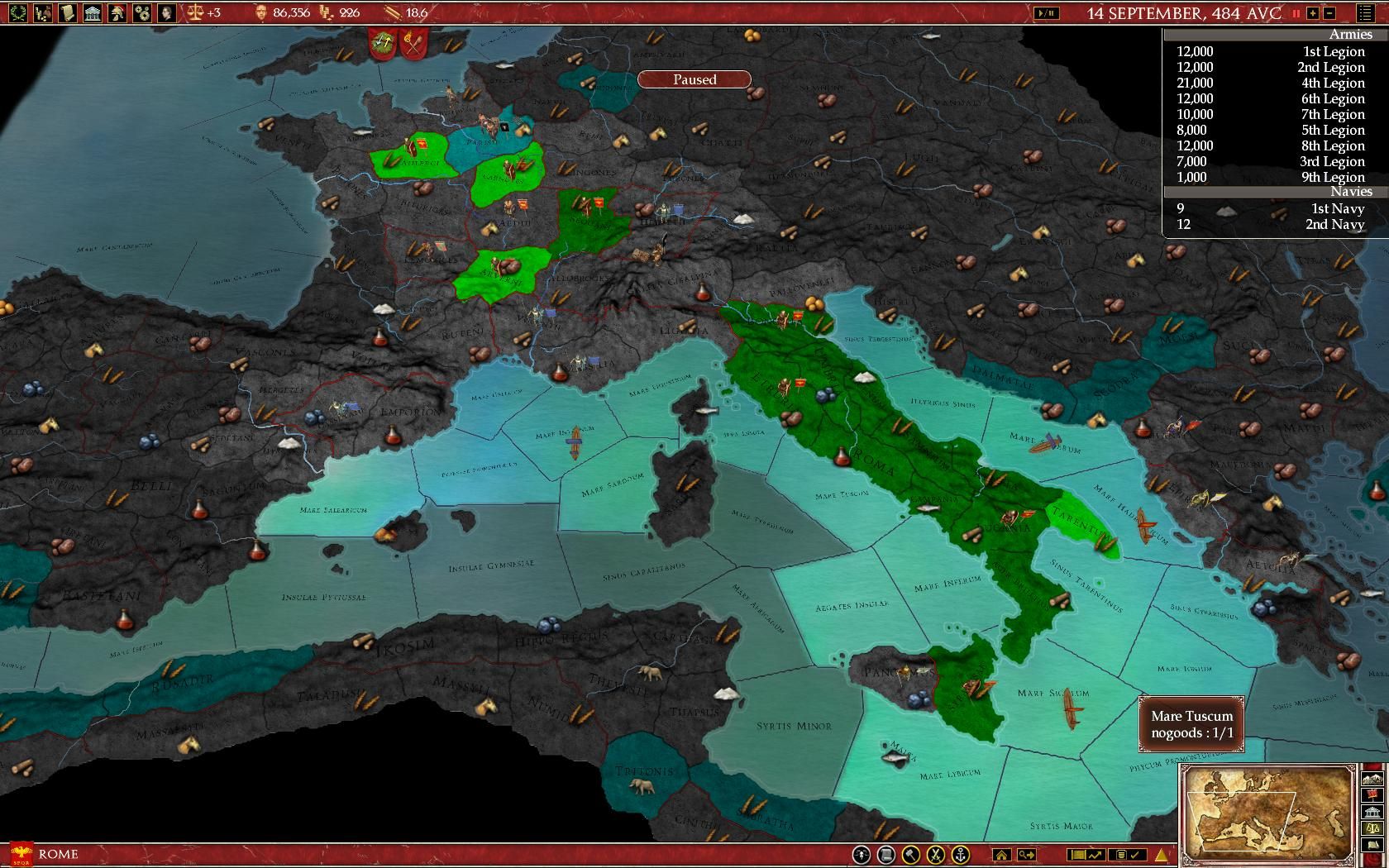Click the elephant resource icon near Thapsus
Viewport: 1389px width, 868px height.
coord(651,675)
